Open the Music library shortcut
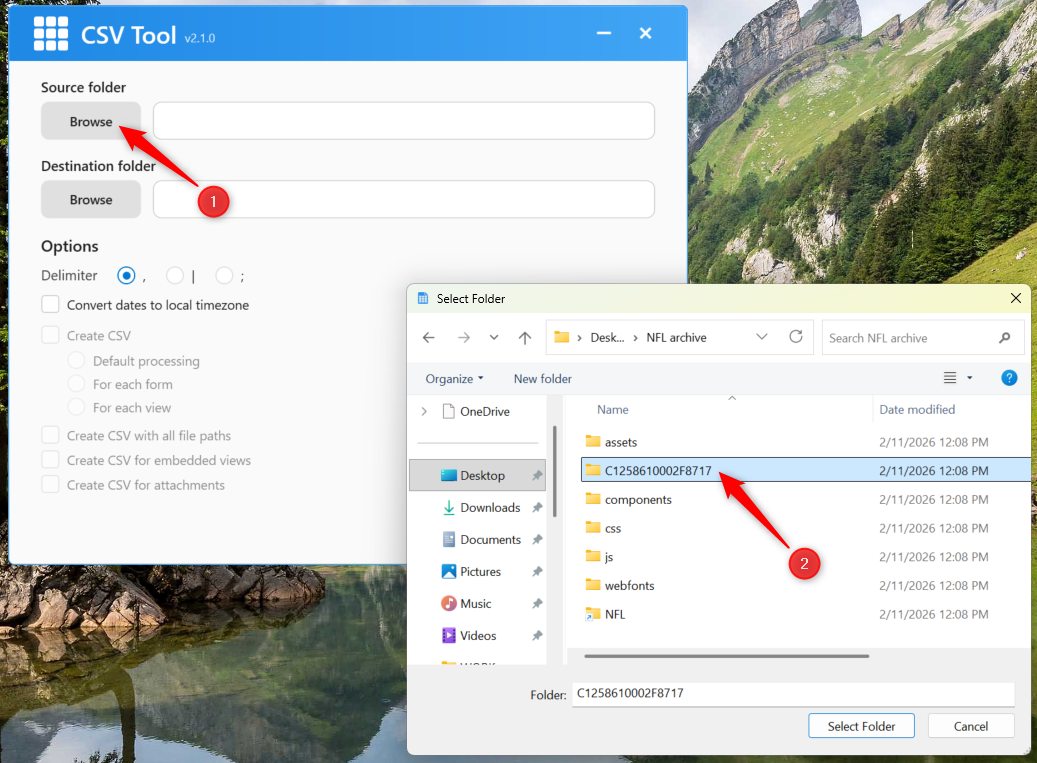 pos(475,604)
